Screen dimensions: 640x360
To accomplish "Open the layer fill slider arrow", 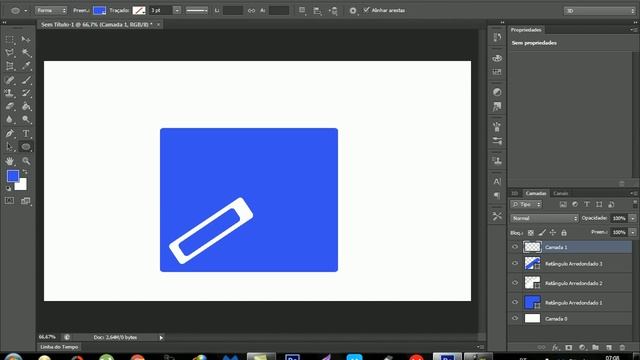I will [x=633, y=232].
